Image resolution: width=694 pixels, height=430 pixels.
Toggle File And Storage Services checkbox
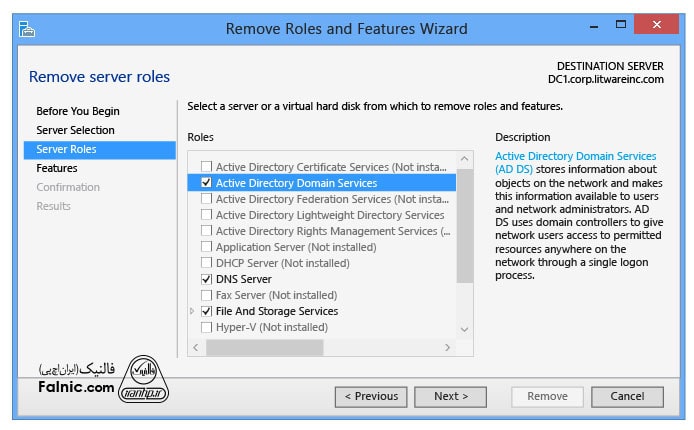click(x=206, y=311)
